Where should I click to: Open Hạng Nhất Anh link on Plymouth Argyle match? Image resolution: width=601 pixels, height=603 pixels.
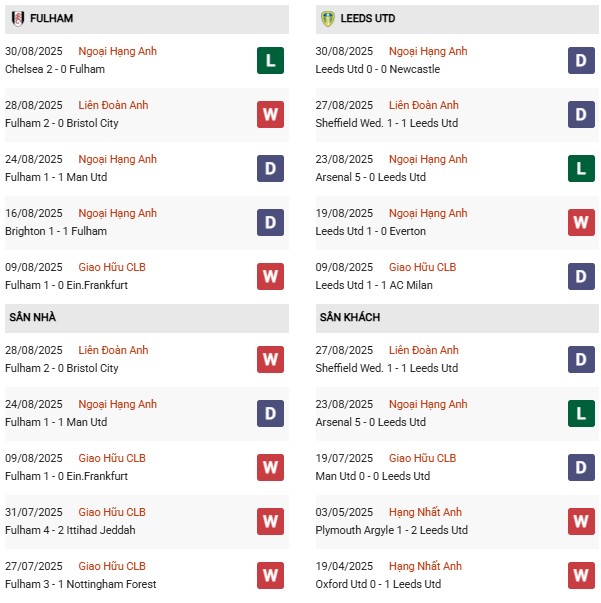[x=425, y=512]
